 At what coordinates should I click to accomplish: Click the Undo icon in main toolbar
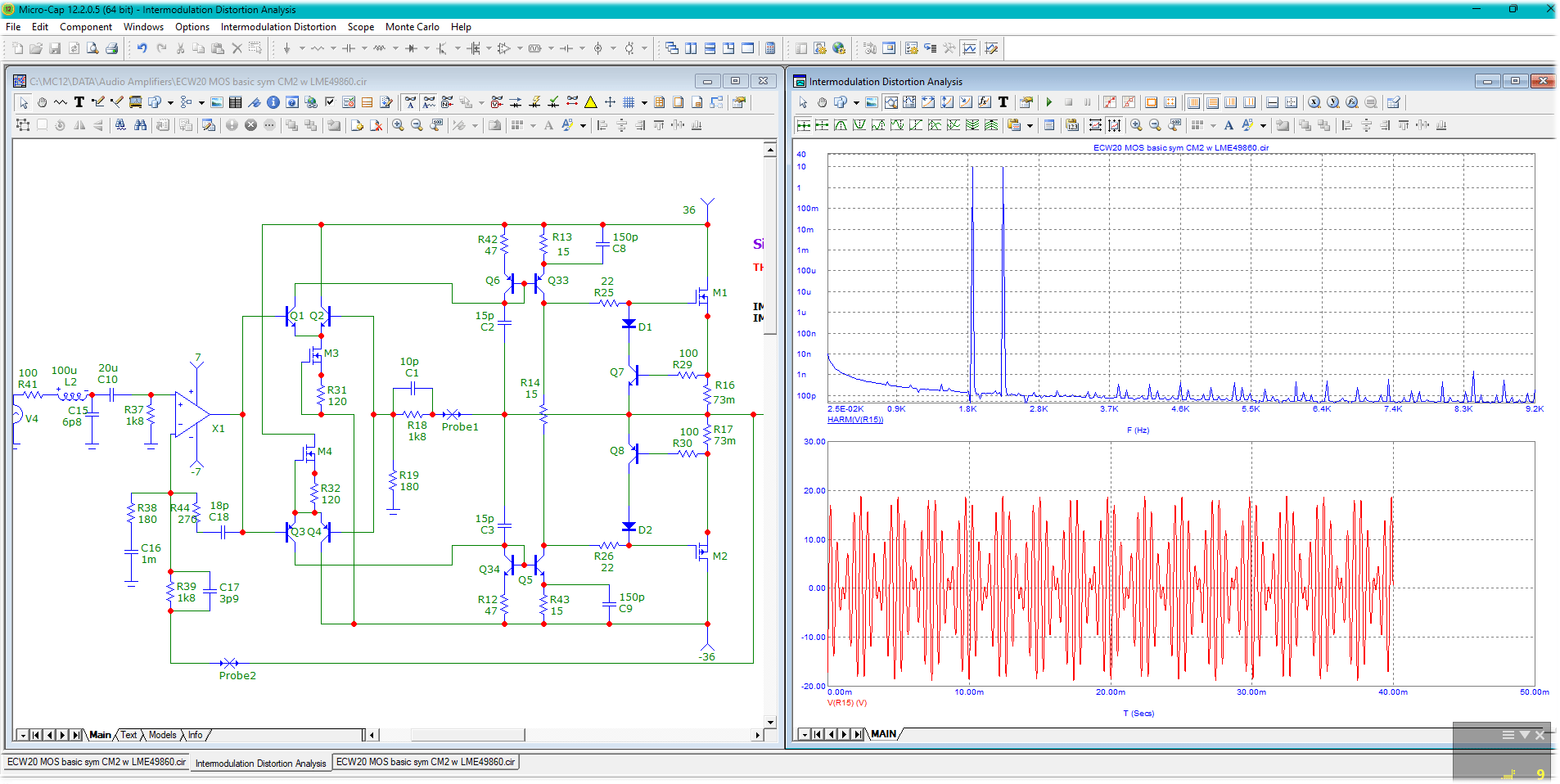[142, 48]
